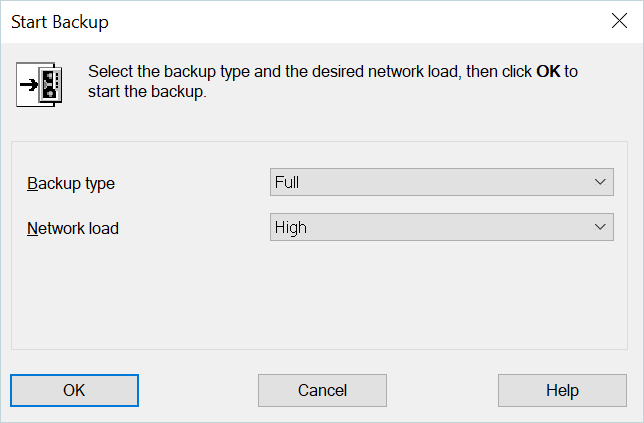Click the Network load chevron arrow

pos(600,227)
